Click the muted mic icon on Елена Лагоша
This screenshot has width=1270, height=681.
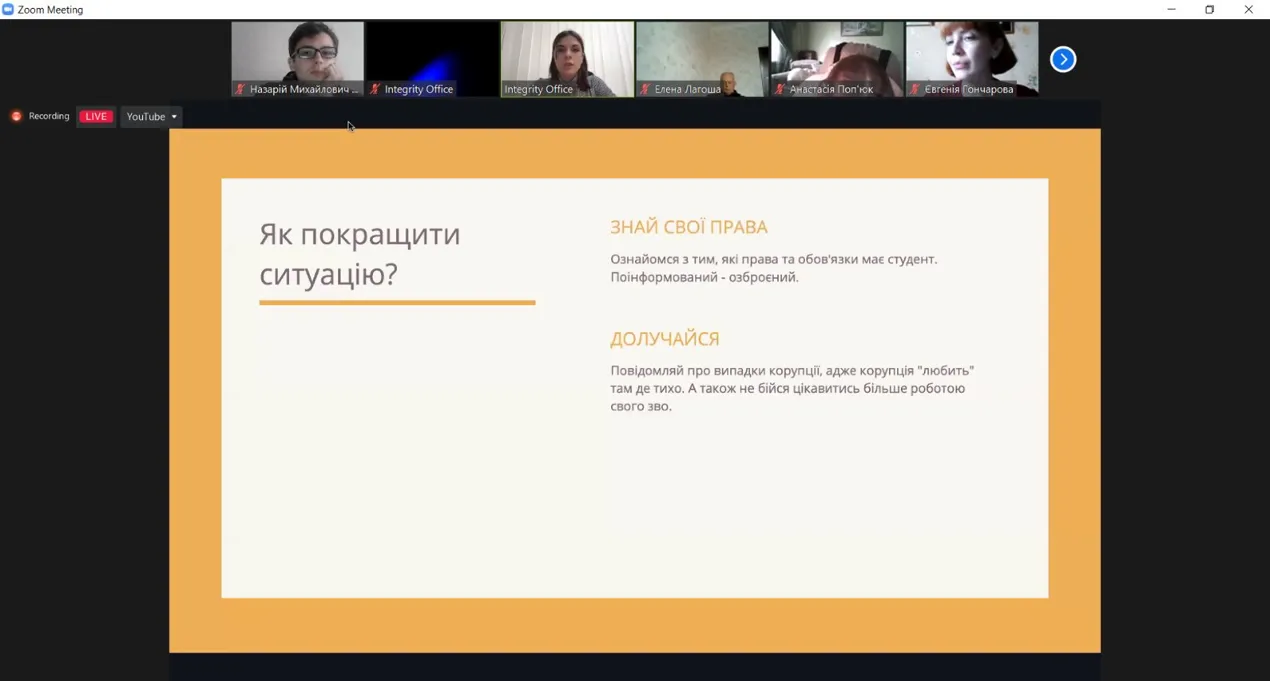pyautogui.click(x=645, y=89)
